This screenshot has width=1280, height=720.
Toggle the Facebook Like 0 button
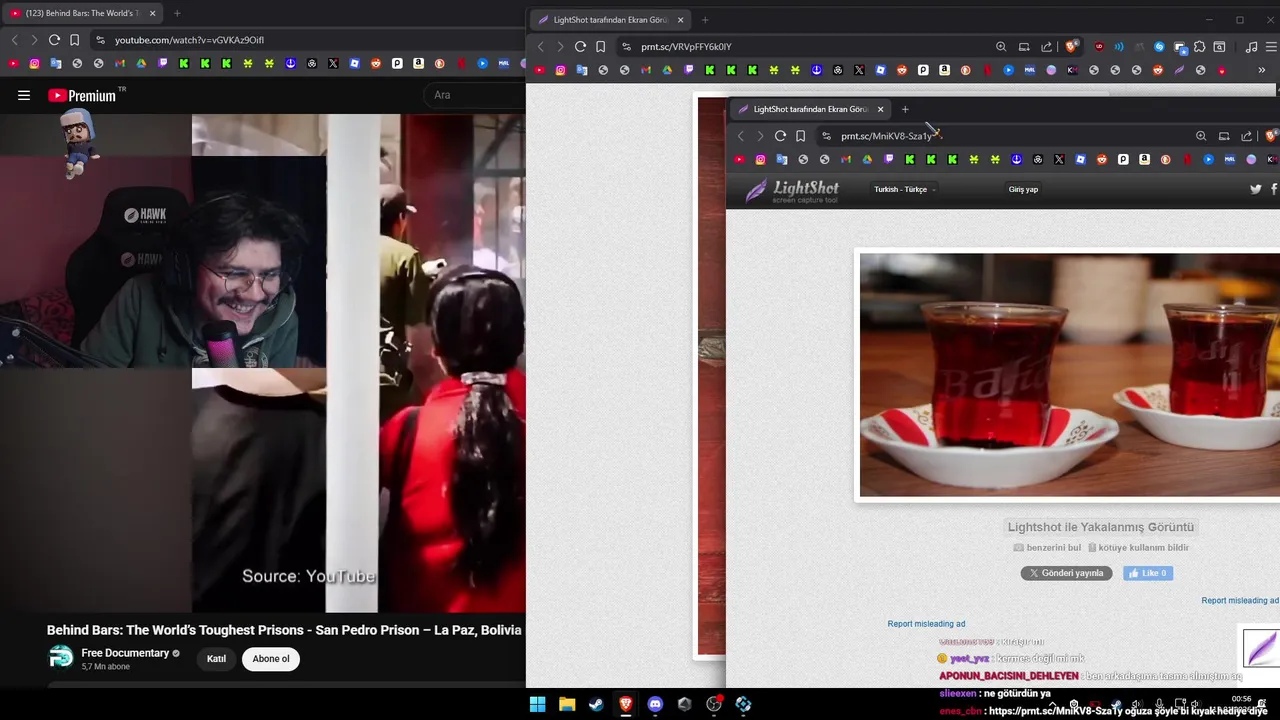click(x=1148, y=573)
